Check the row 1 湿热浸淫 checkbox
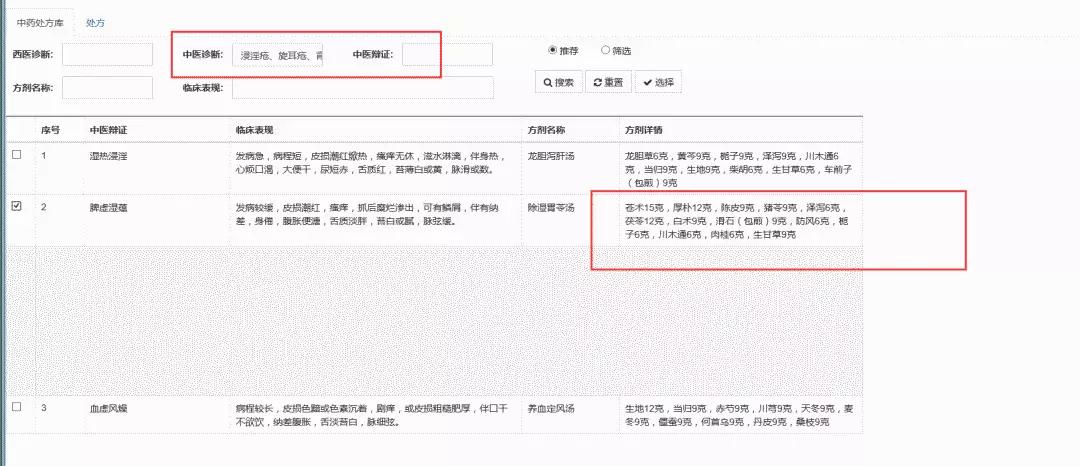The height and width of the screenshot is (466, 1080). (x=16, y=156)
